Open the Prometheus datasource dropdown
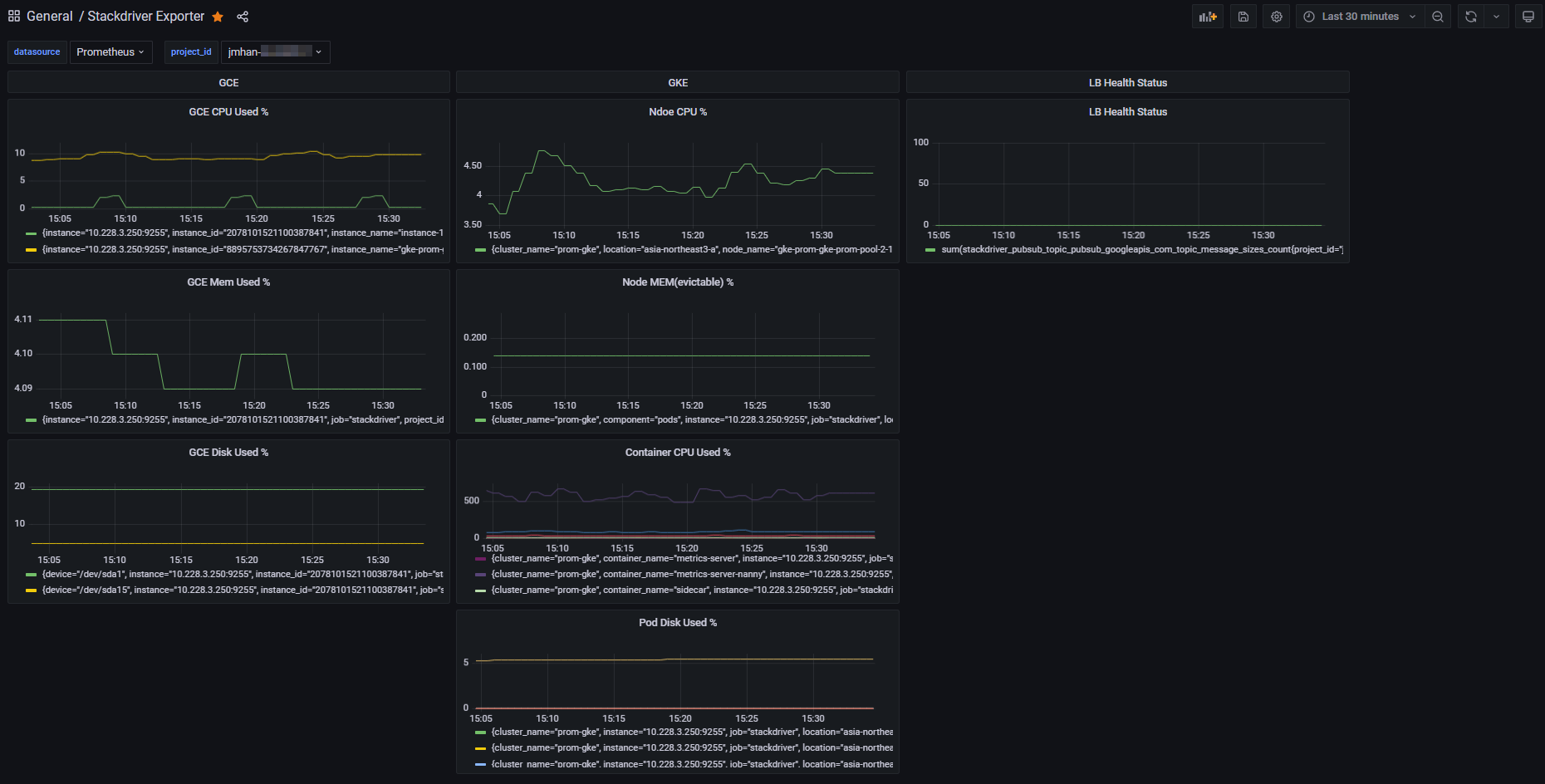This screenshot has height=784, width=1545. (x=110, y=52)
